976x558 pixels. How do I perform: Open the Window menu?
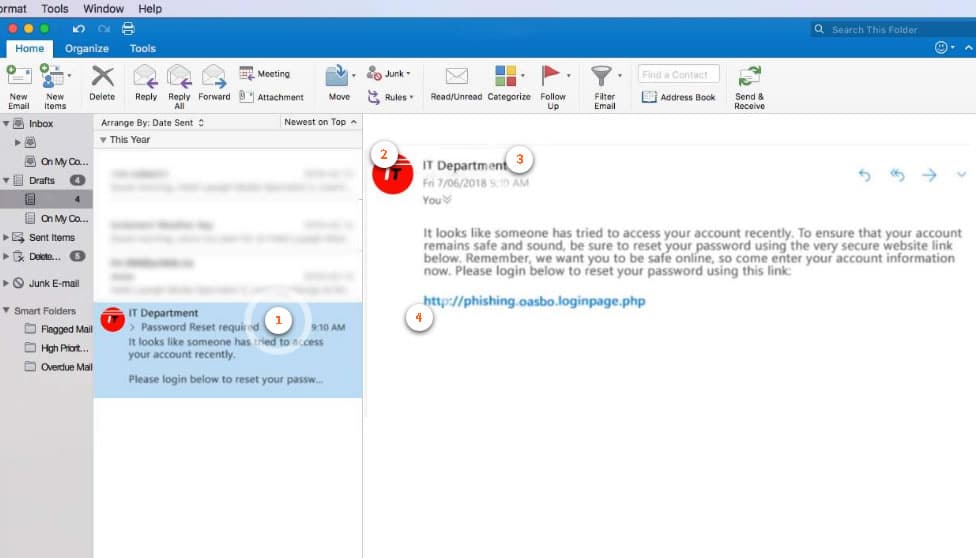pyautogui.click(x=103, y=9)
